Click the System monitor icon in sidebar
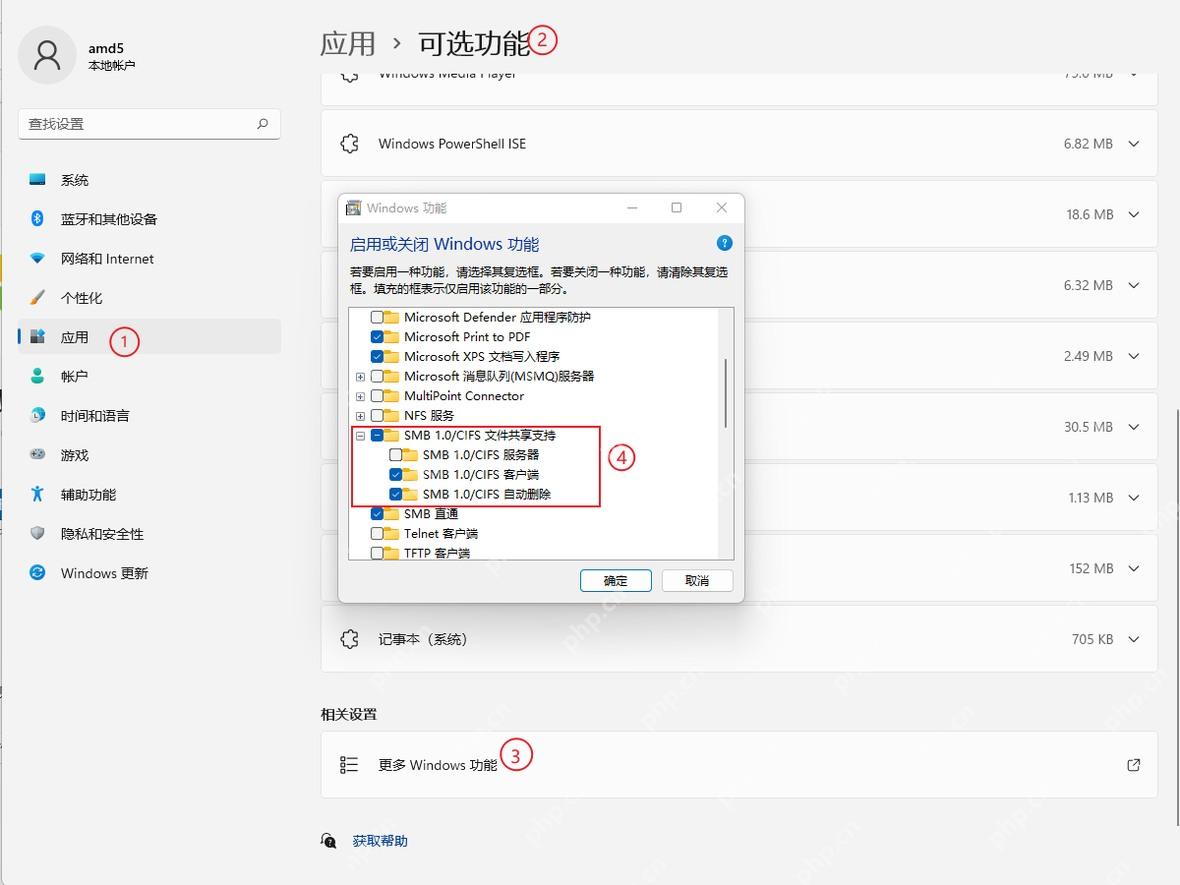The width and height of the screenshot is (1180, 885). [x=37, y=179]
